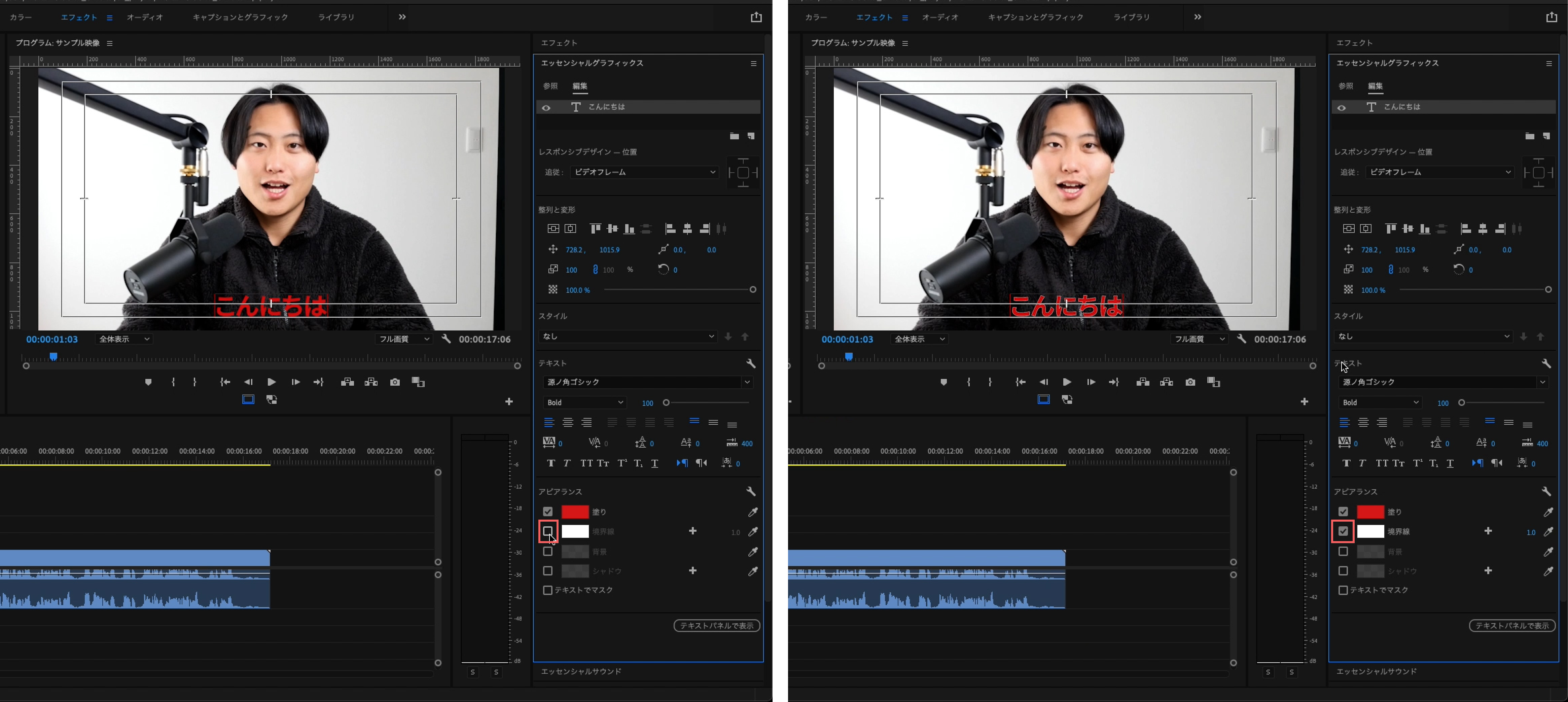The height and width of the screenshot is (702, 1568).
Task: Click Add Marker icon in left monitor
Action: [x=148, y=382]
